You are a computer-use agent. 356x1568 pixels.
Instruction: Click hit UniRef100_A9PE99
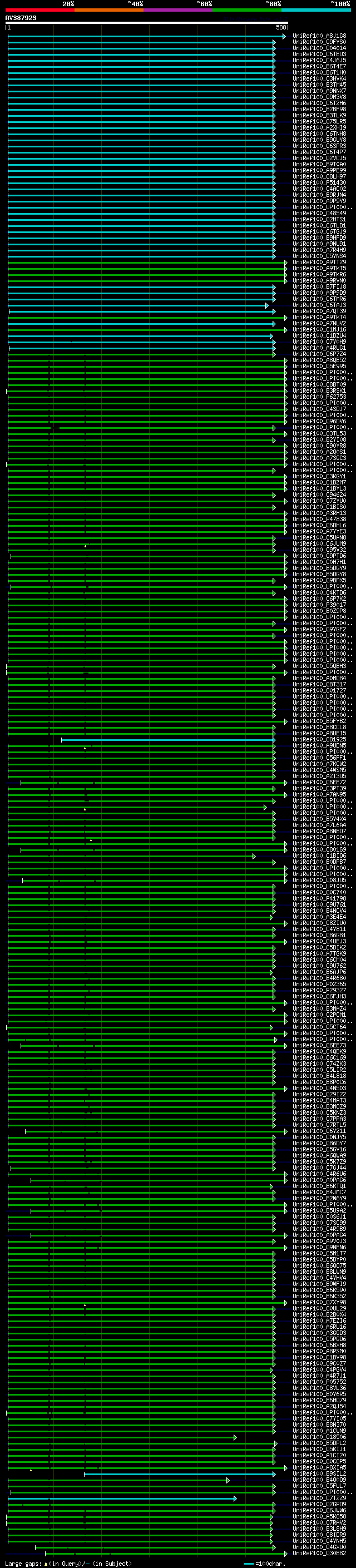319,170
